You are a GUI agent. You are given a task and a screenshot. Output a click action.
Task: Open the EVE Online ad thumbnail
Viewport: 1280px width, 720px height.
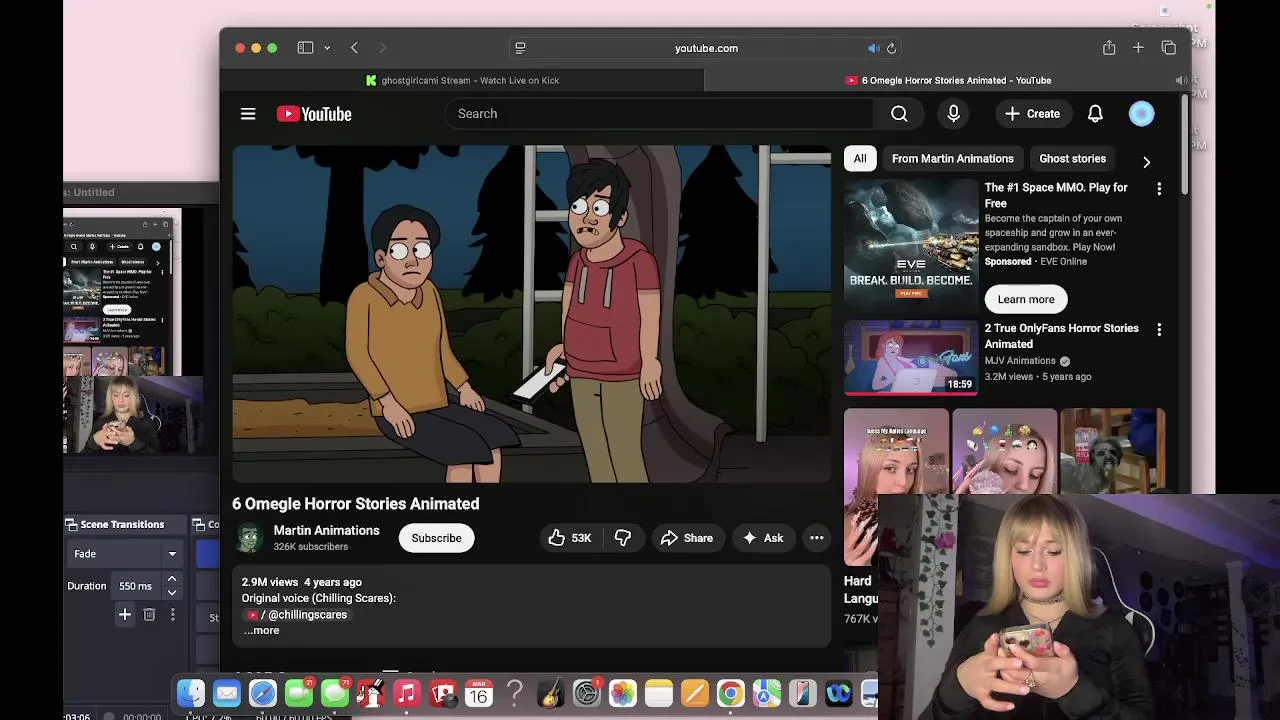(910, 245)
